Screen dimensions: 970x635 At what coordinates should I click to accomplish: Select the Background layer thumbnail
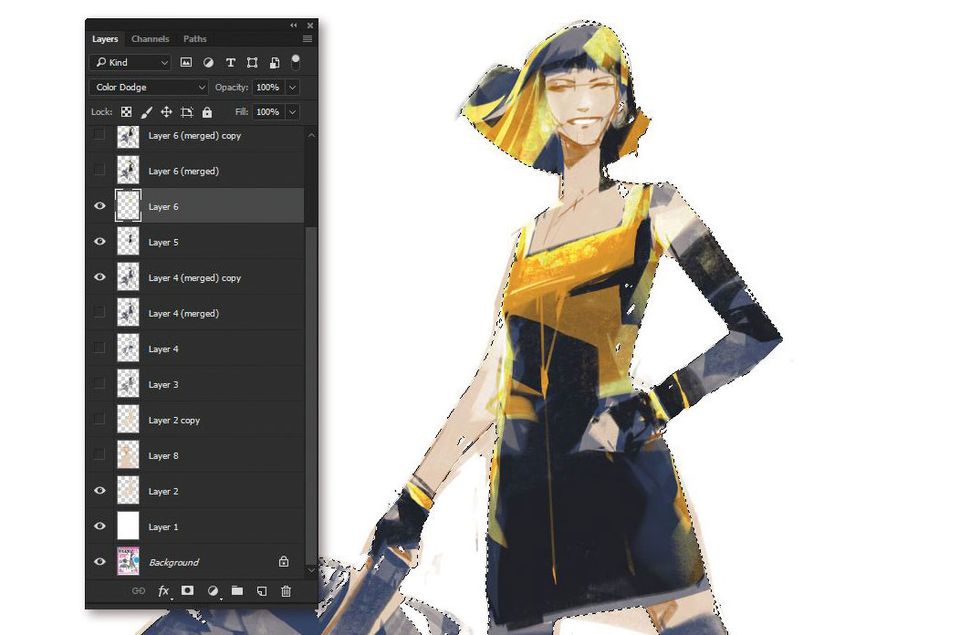(x=128, y=562)
